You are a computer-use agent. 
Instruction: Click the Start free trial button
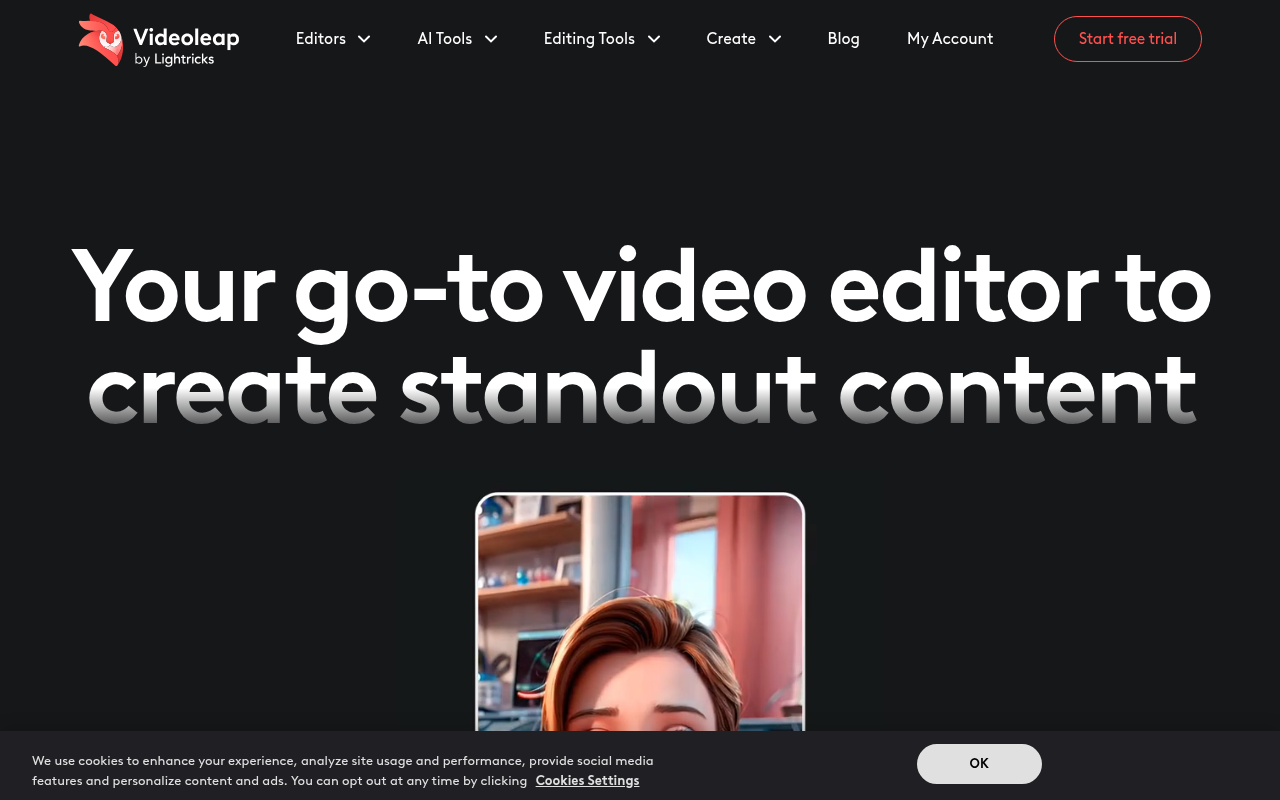pyautogui.click(x=1127, y=39)
